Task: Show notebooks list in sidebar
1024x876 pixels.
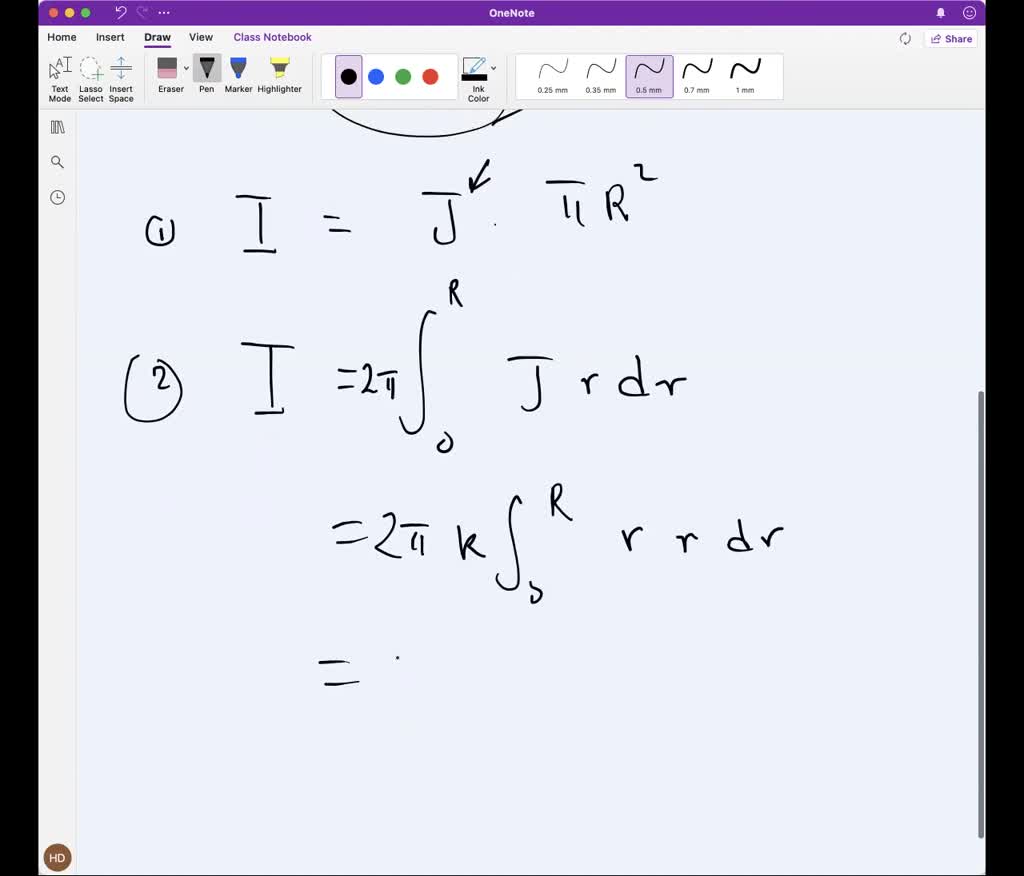Action: tap(57, 126)
